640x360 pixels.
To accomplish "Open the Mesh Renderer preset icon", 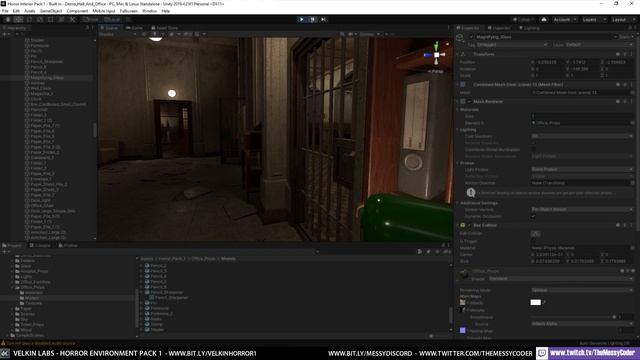I will [x=625, y=101].
